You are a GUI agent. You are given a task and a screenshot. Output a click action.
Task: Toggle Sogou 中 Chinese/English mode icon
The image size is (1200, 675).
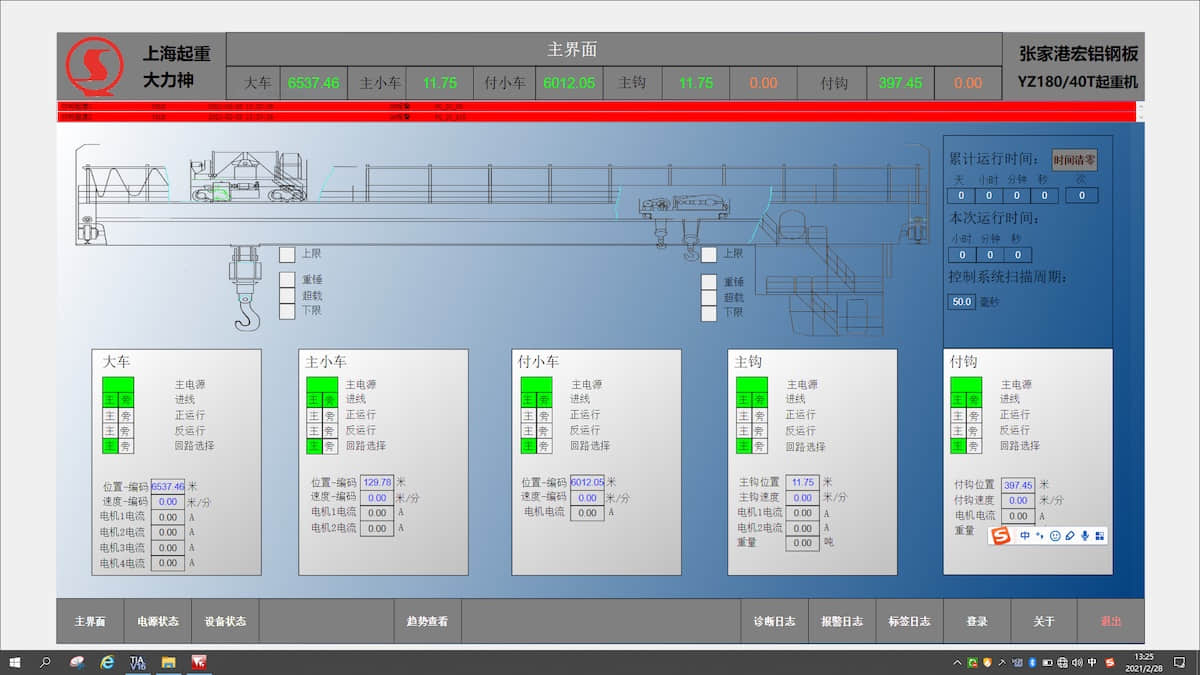(1025, 536)
